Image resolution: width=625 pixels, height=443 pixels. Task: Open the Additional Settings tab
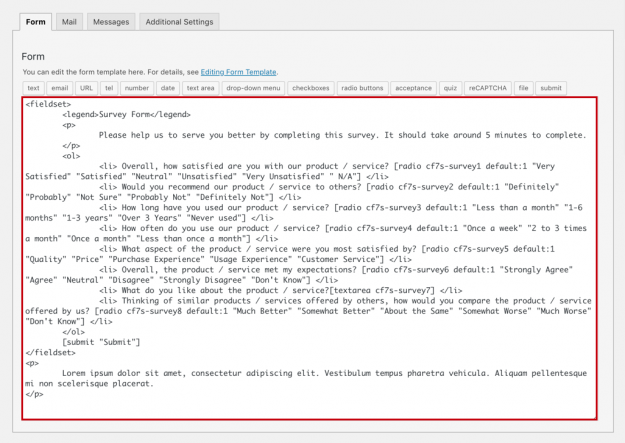(x=178, y=21)
